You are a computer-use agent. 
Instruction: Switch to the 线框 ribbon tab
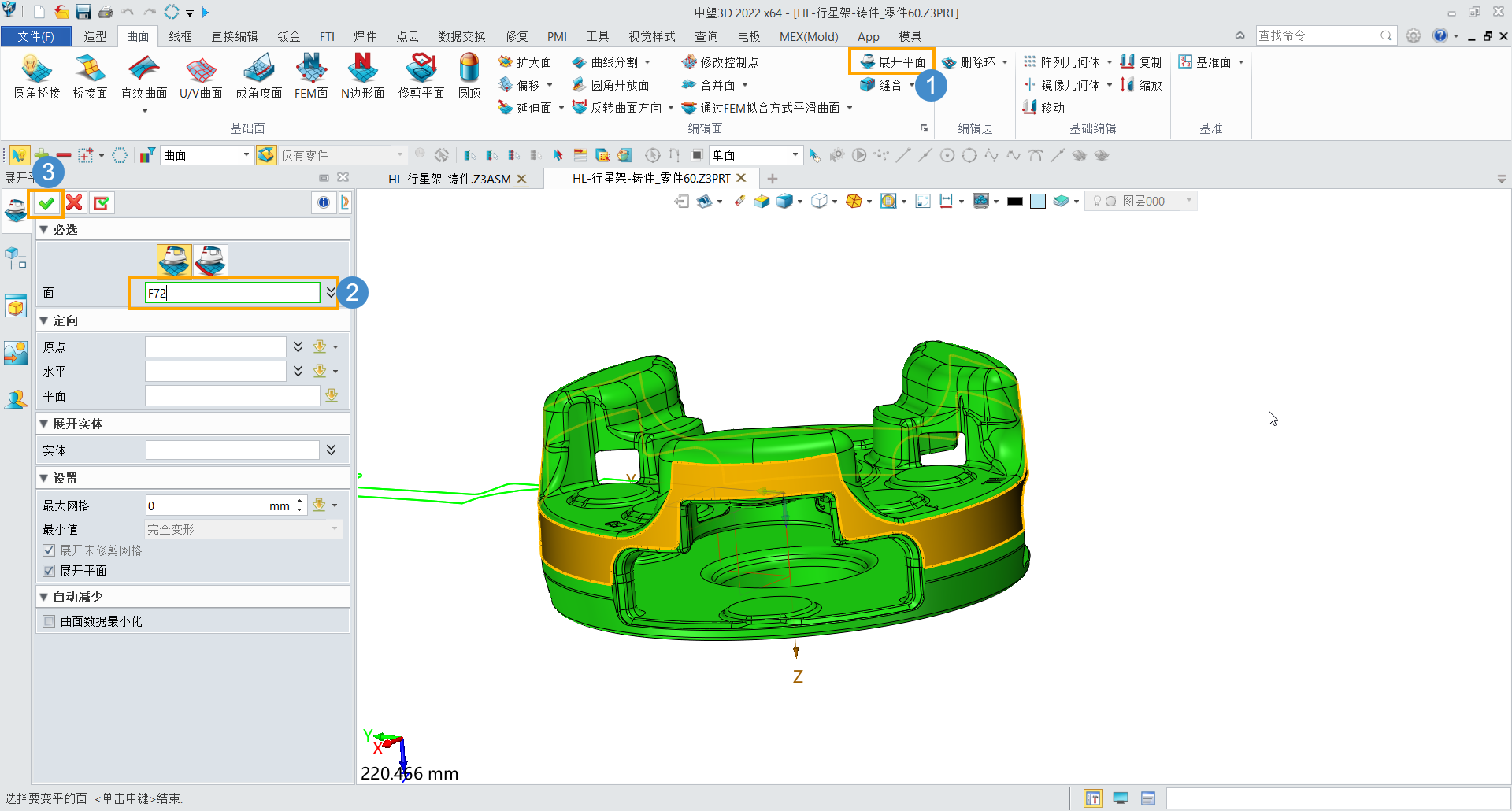pos(180,36)
